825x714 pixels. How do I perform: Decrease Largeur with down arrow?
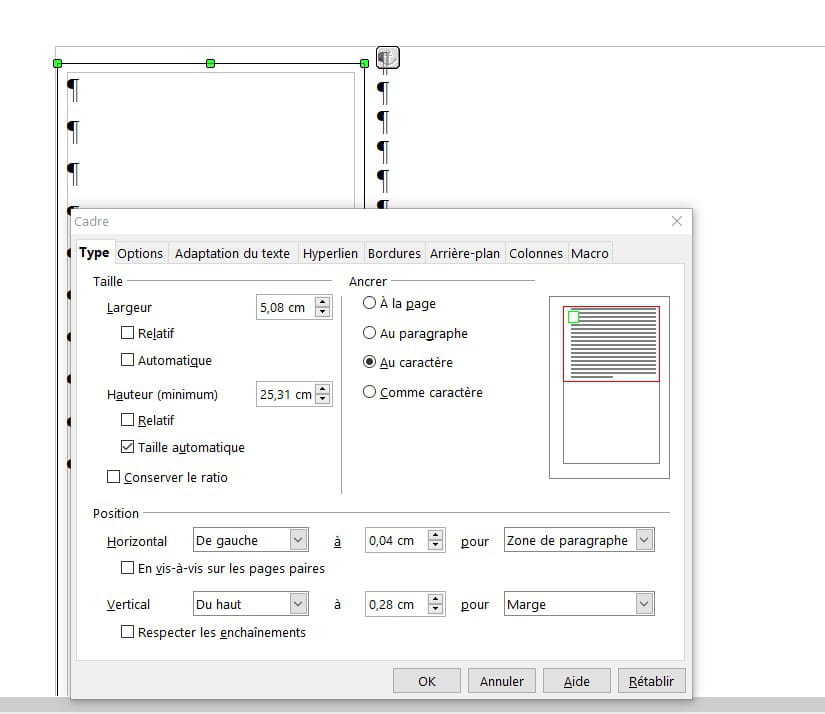(323, 313)
